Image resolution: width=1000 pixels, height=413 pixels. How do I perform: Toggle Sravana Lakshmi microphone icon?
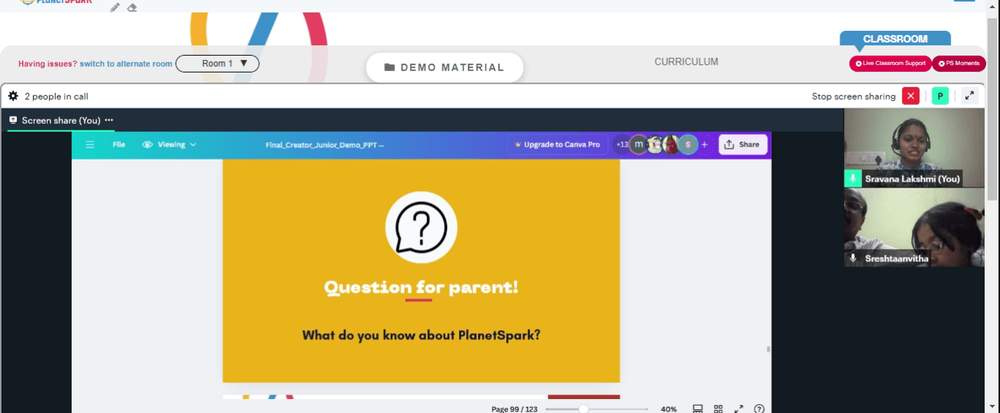[x=853, y=179]
